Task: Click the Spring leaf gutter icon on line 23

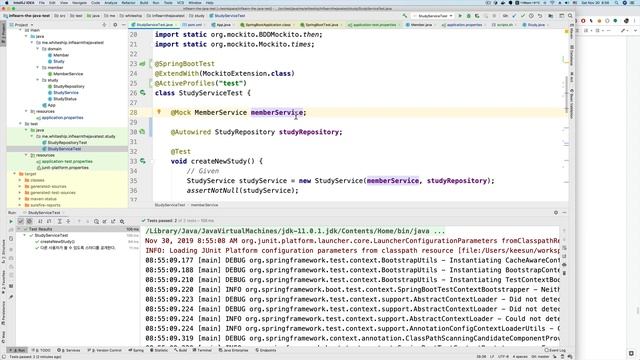Action: 143,64
